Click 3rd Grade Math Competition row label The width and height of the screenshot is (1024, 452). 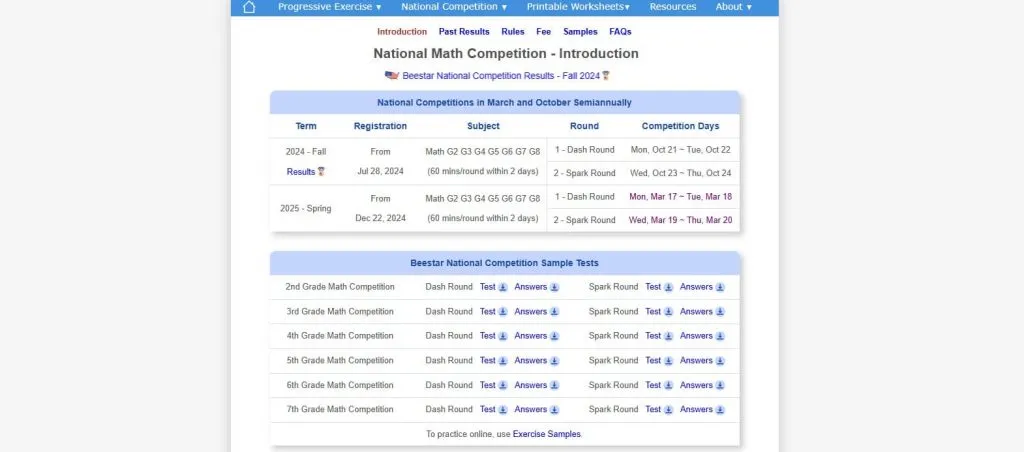[340, 312]
